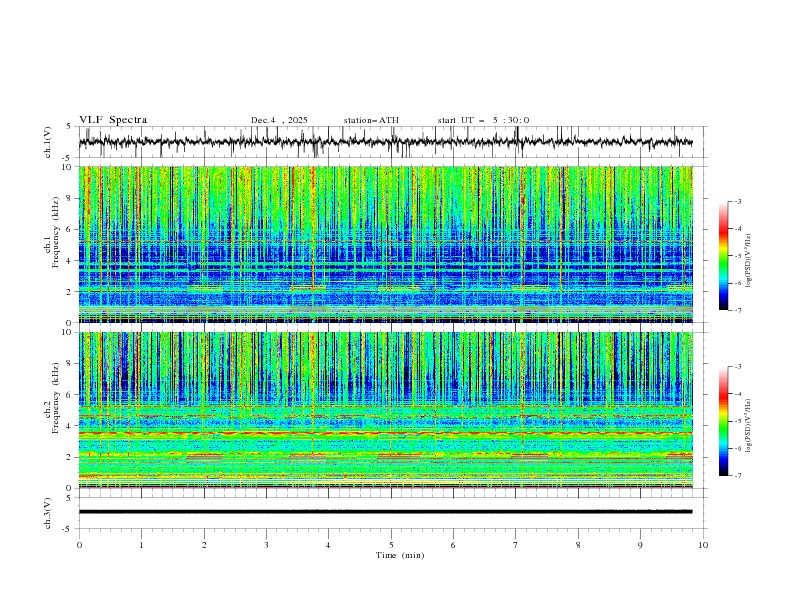
Task: Click inside the ch.2 spectrogram panel
Action: (x=385, y=410)
